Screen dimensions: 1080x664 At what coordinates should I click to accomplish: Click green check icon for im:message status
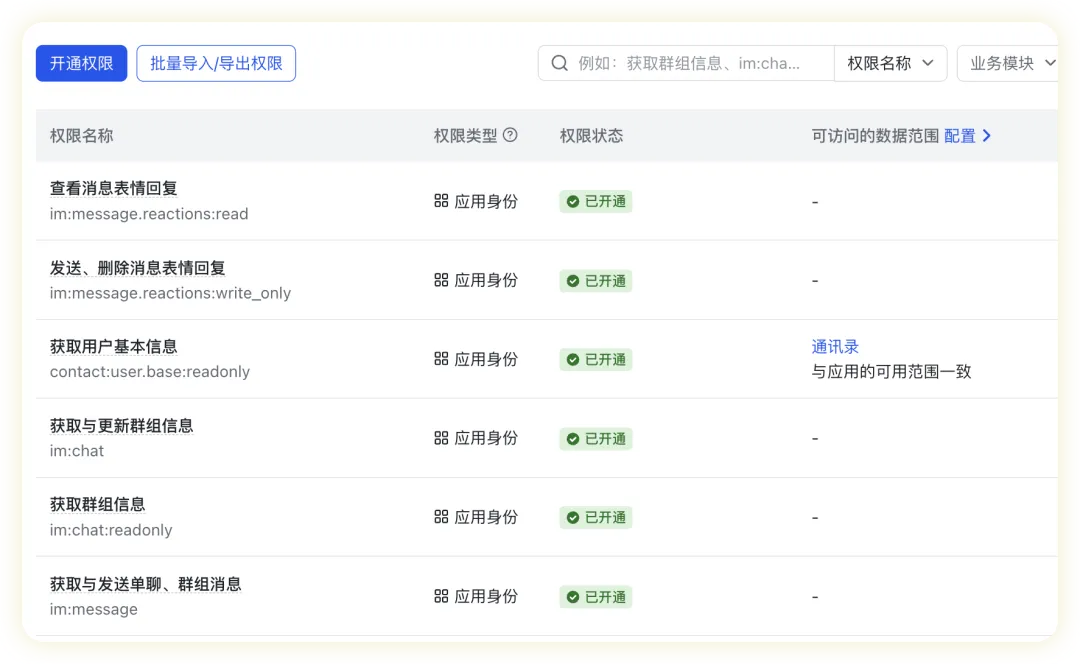[x=573, y=597]
